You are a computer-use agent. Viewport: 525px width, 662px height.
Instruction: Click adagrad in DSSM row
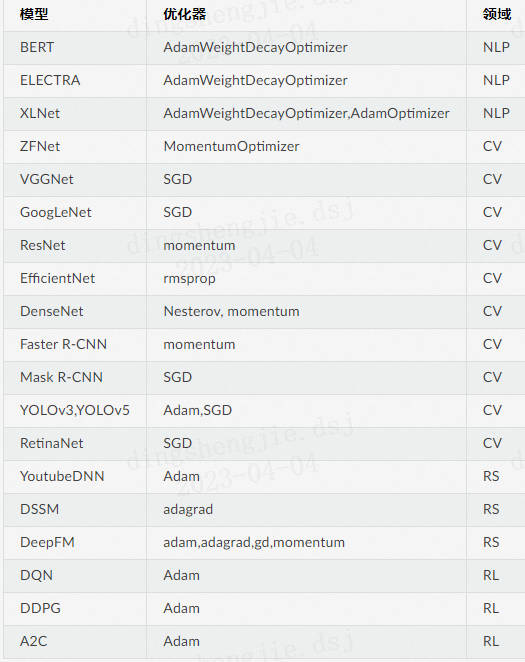pyautogui.click(x=188, y=510)
